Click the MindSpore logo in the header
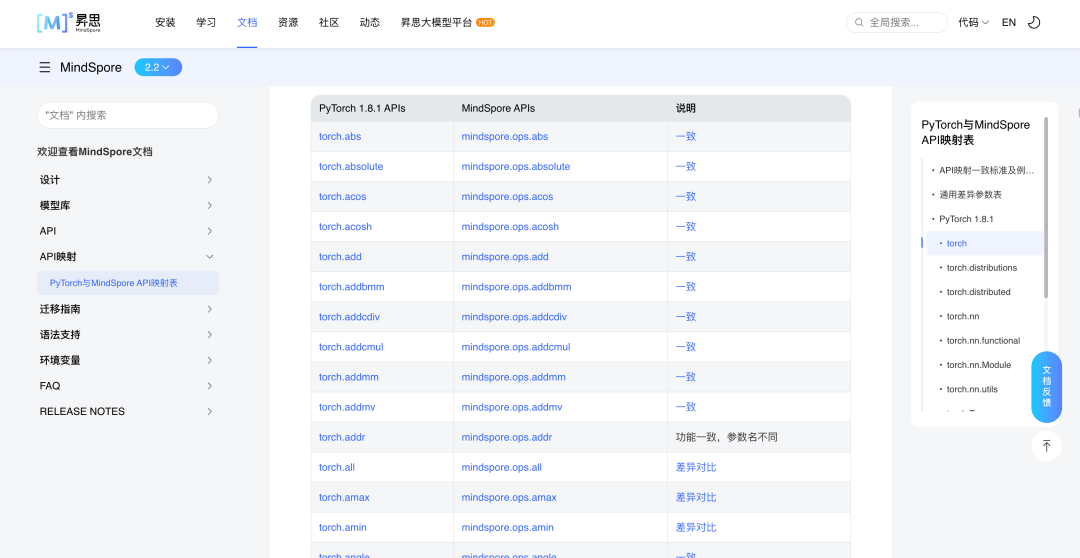The height and width of the screenshot is (558, 1080). [x=68, y=22]
